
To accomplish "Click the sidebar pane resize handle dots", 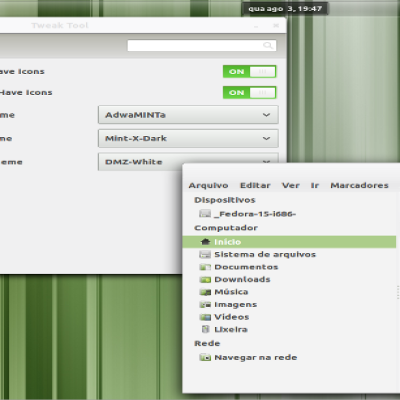I will 398,292.
